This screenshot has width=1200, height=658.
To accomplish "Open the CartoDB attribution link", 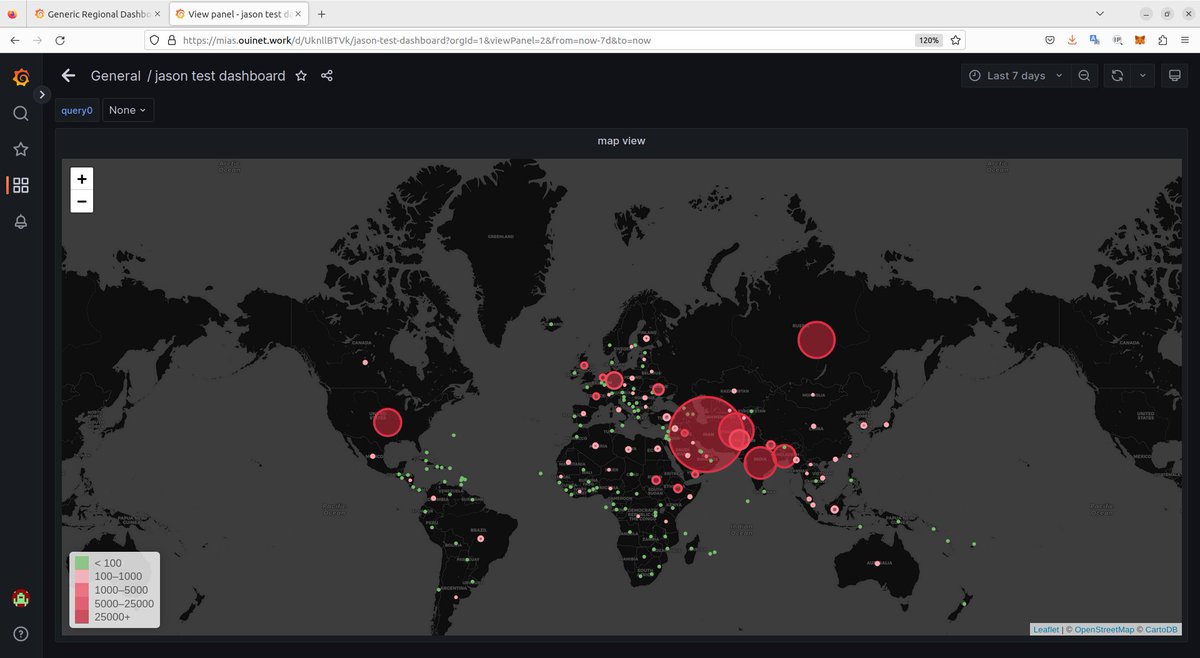I will (x=1162, y=630).
